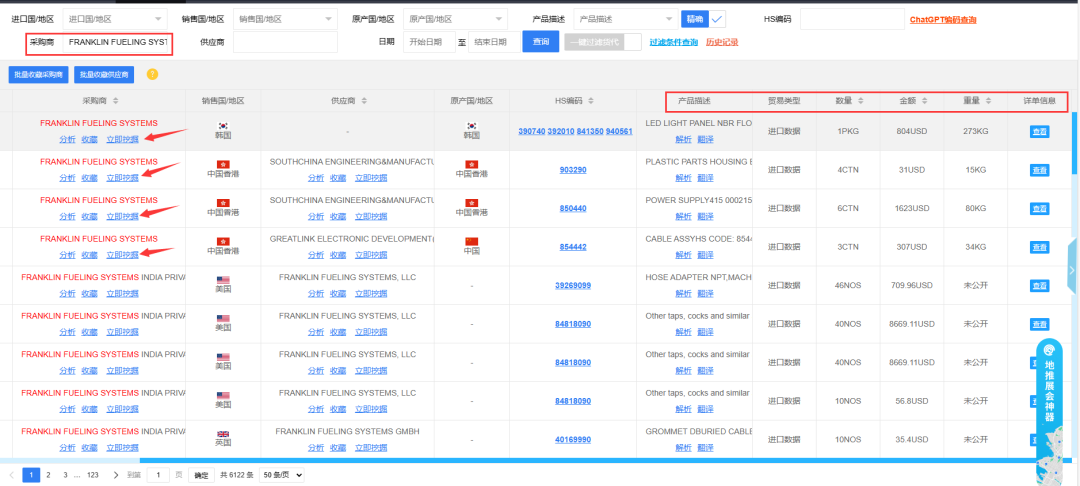
Task: Click the UK flag in the 英国 row
Action: tap(222, 434)
